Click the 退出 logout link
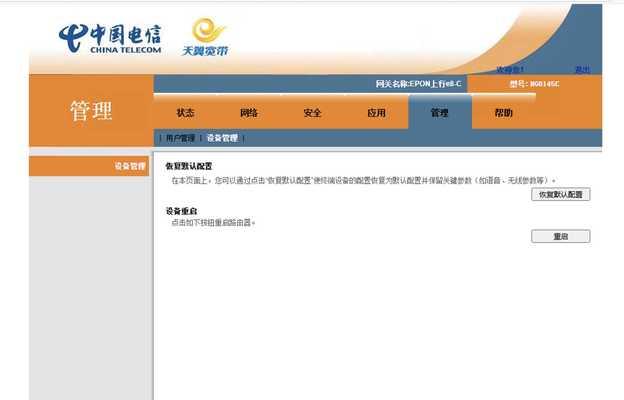The image size is (624, 400). tap(583, 70)
